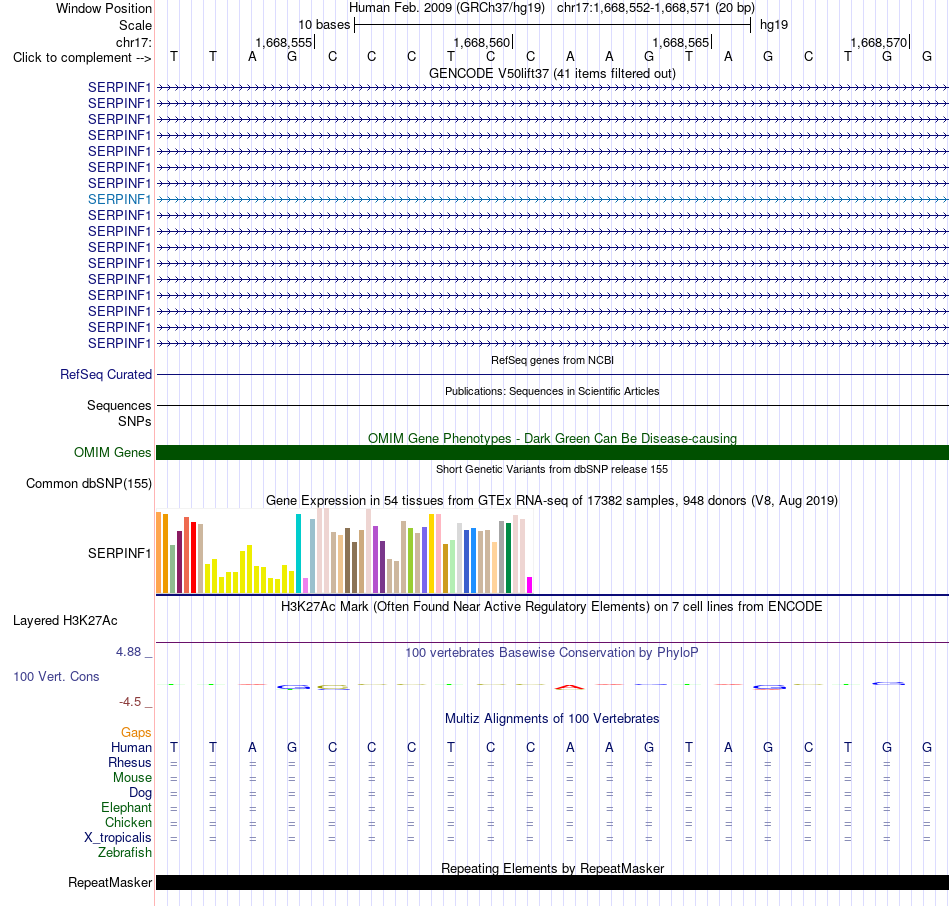Click the orange 'Gaps' label
This screenshot has width=950, height=906.
136,733
